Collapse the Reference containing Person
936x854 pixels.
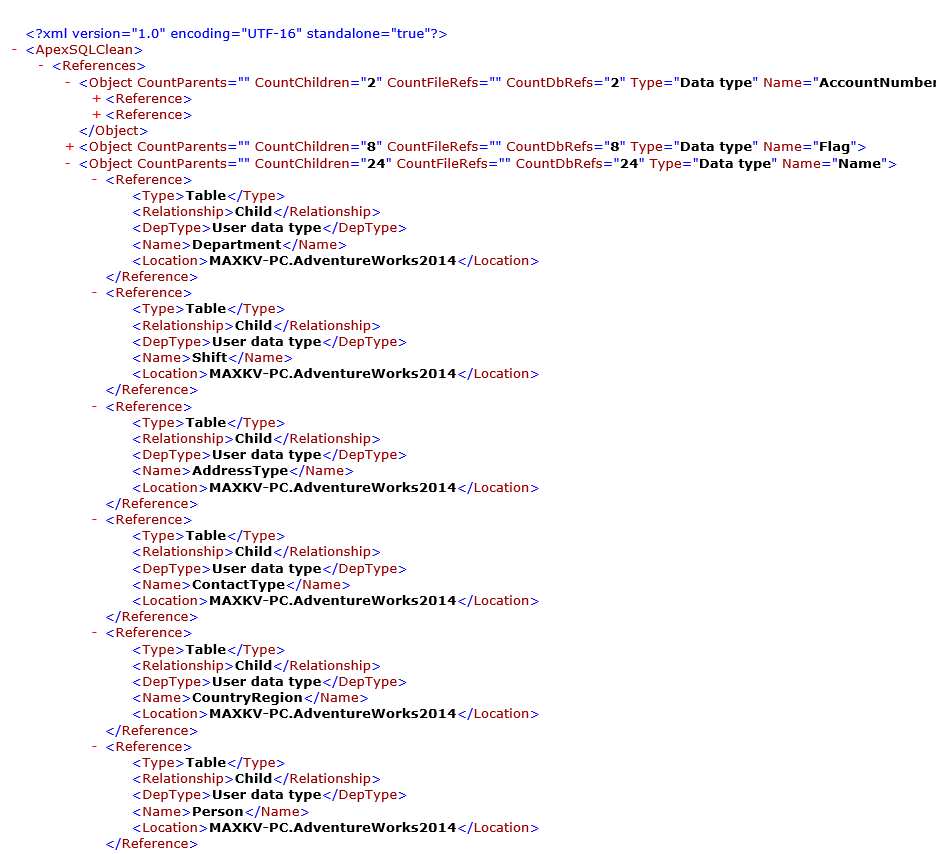tap(94, 747)
